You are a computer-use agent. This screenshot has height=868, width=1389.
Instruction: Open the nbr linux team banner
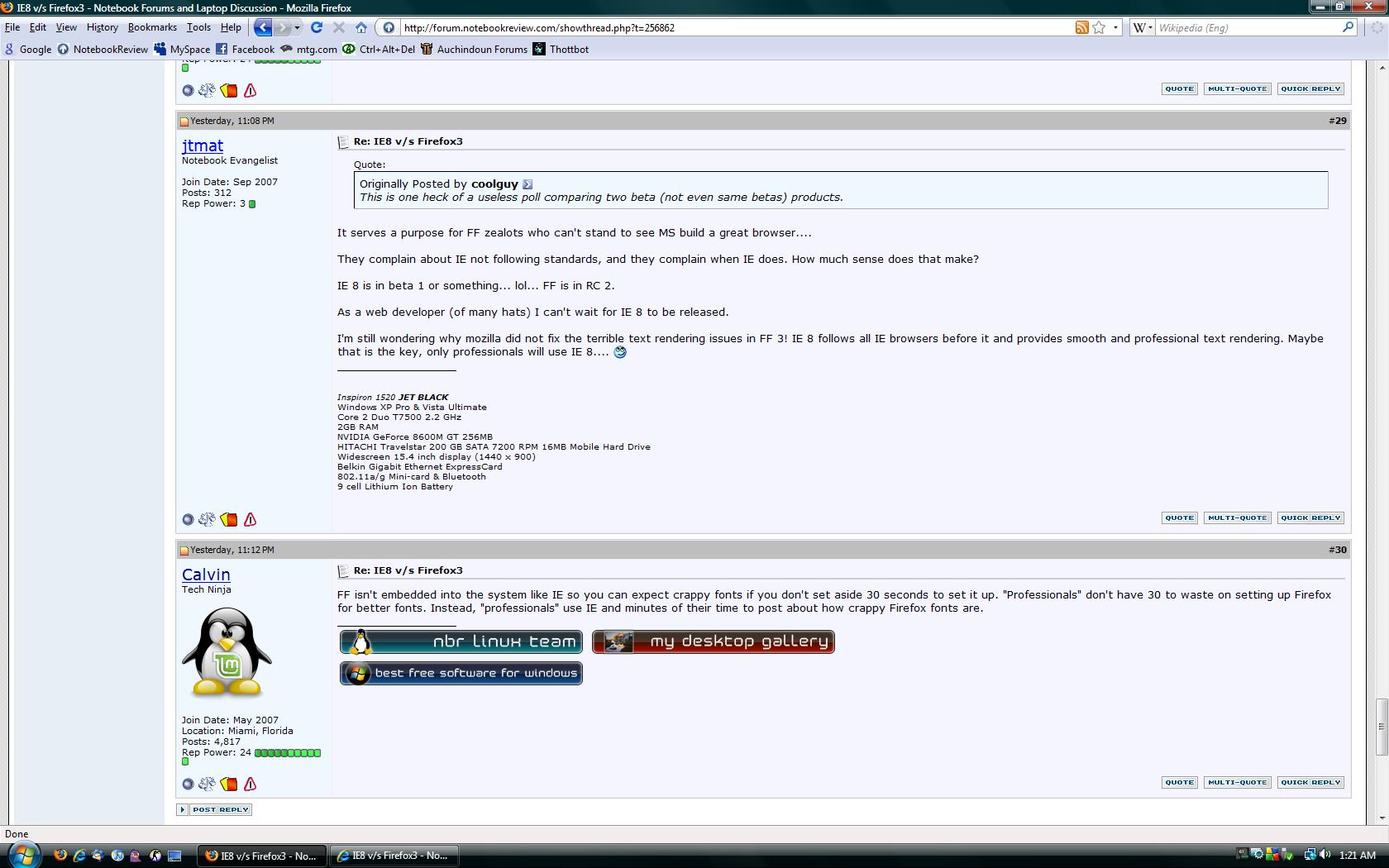tap(461, 641)
